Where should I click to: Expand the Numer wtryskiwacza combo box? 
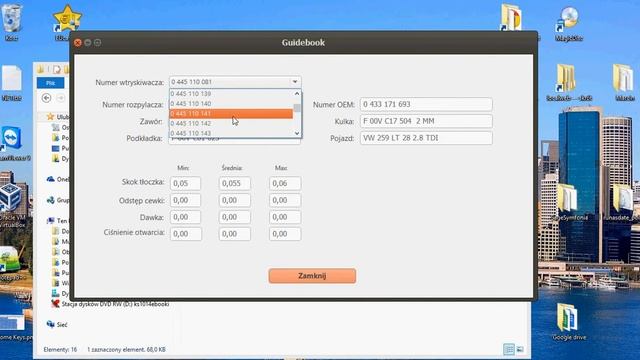(294, 82)
